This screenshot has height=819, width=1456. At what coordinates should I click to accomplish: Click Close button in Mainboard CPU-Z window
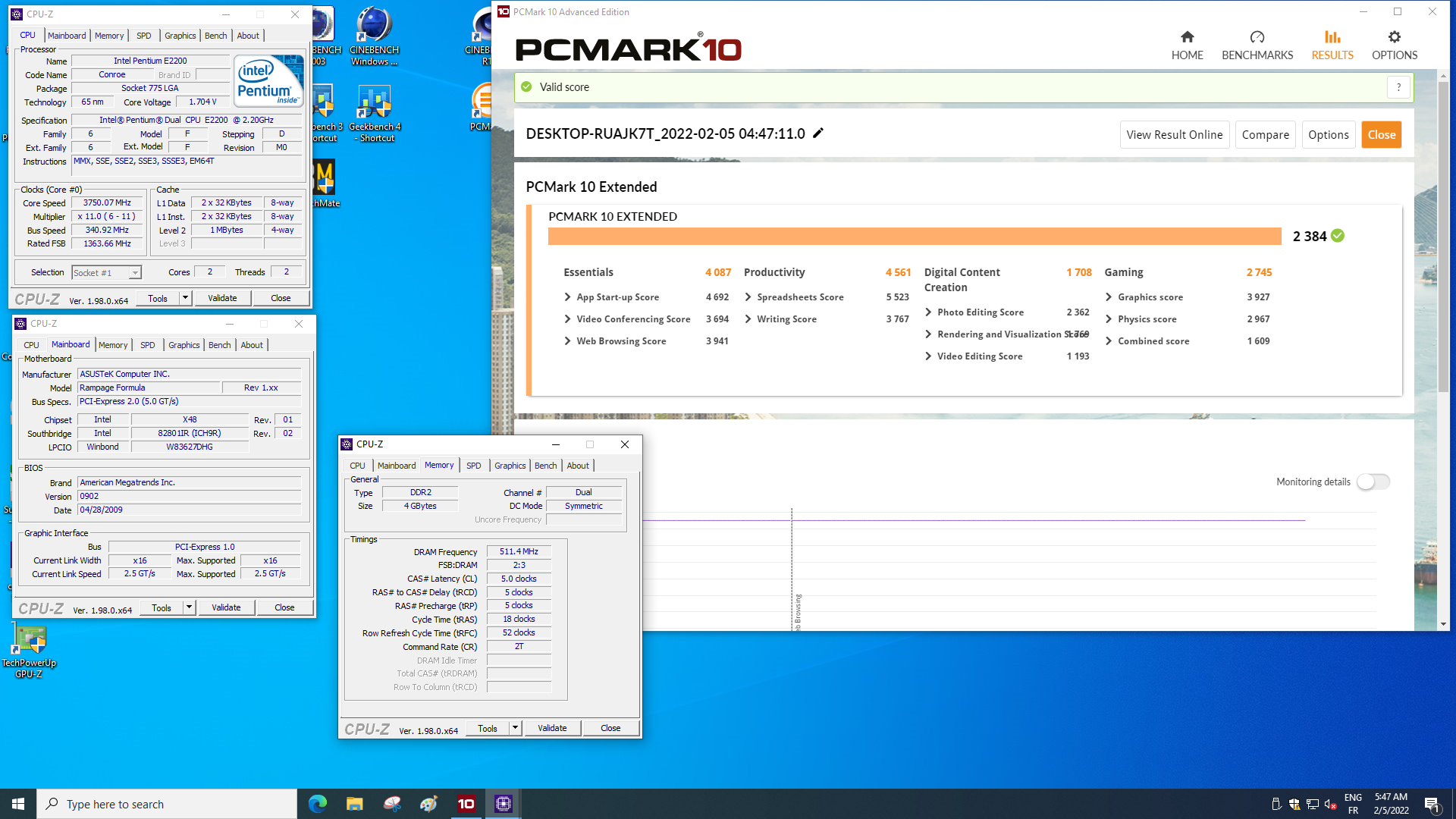pyautogui.click(x=284, y=607)
